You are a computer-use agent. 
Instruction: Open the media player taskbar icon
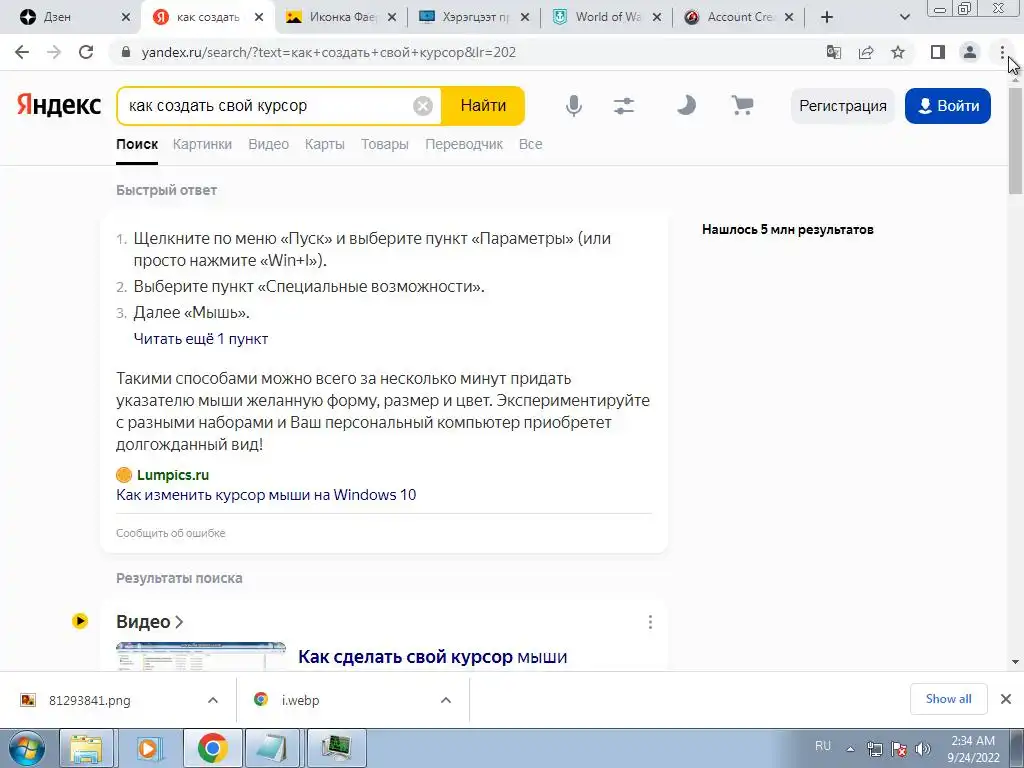(149, 748)
